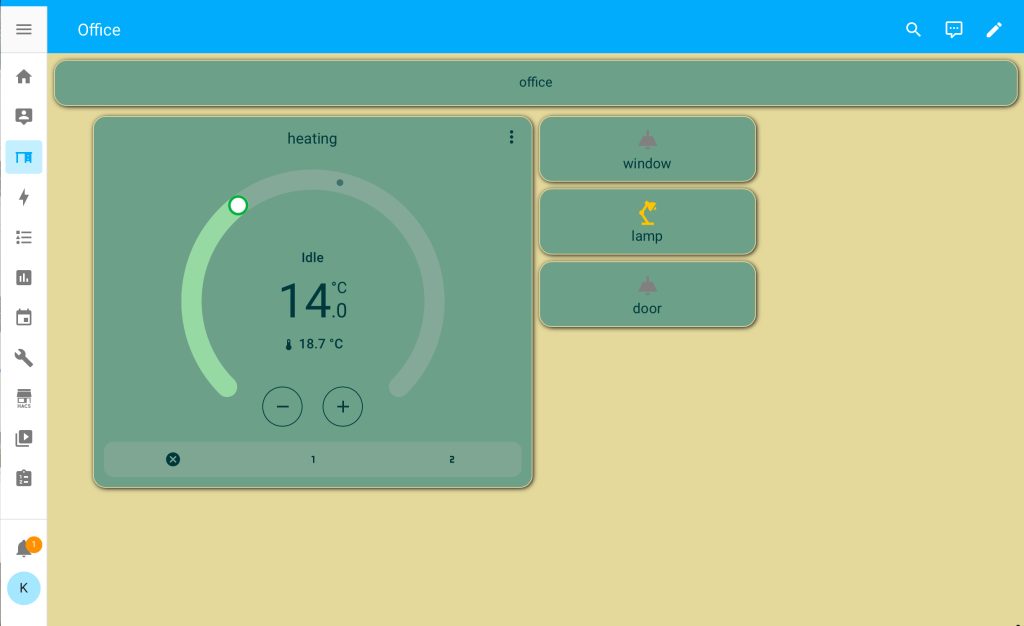Open the assistant chat icon in header
Screen dimensions: 1024x626
point(954,30)
